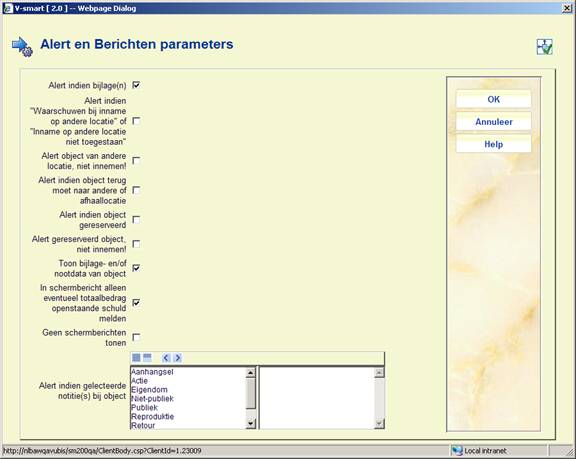
Task: Click the blue arrow gear header icon
Action: [22, 47]
